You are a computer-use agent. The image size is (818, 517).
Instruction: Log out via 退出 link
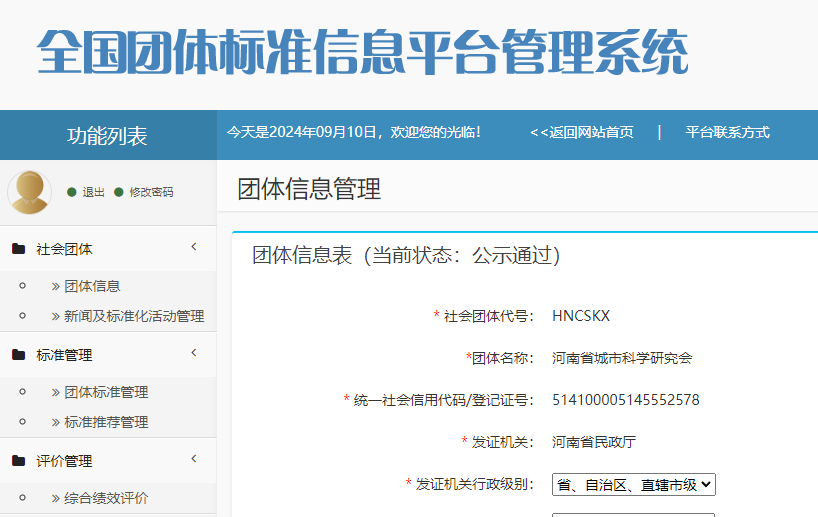click(93, 192)
